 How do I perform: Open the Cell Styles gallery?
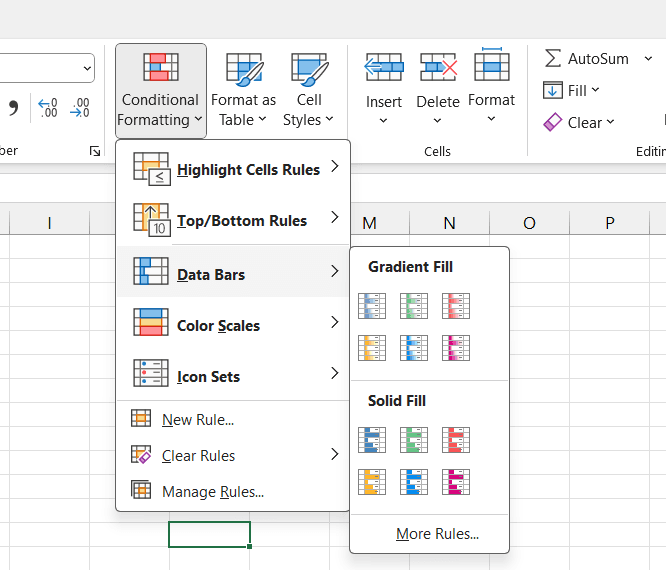(309, 90)
